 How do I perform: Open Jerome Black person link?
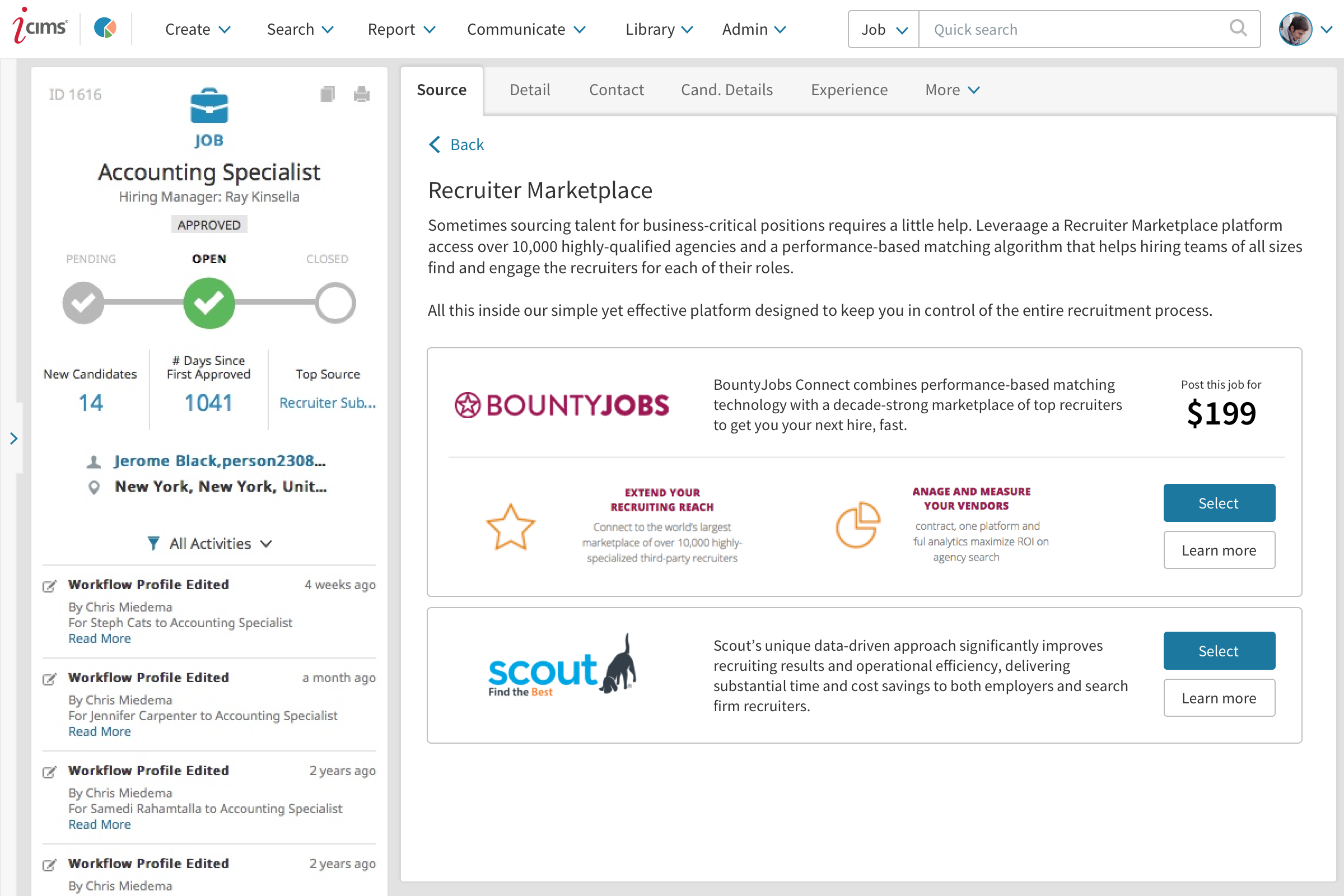pyautogui.click(x=220, y=460)
